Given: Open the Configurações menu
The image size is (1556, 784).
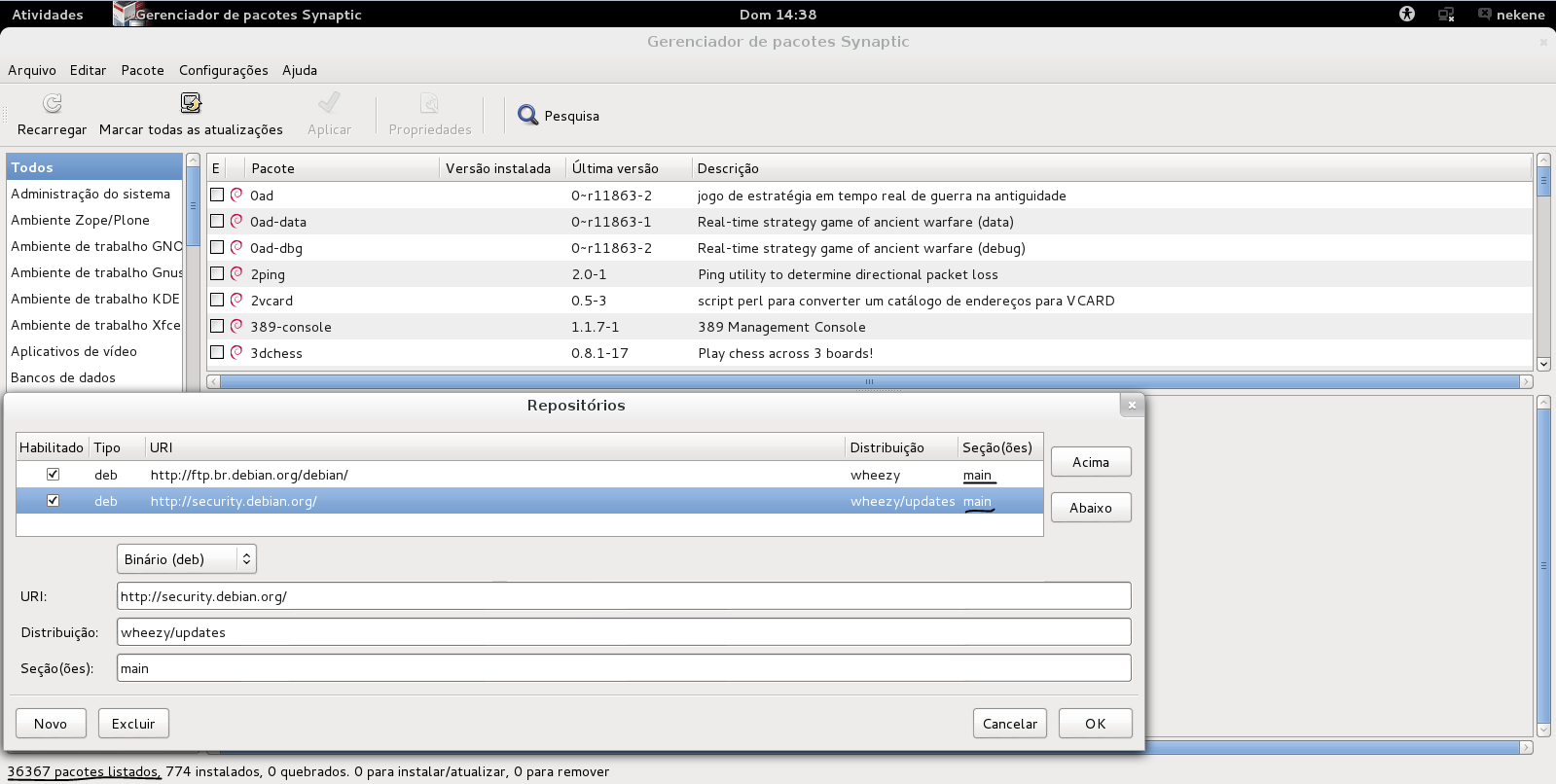Looking at the screenshot, I should [x=224, y=70].
